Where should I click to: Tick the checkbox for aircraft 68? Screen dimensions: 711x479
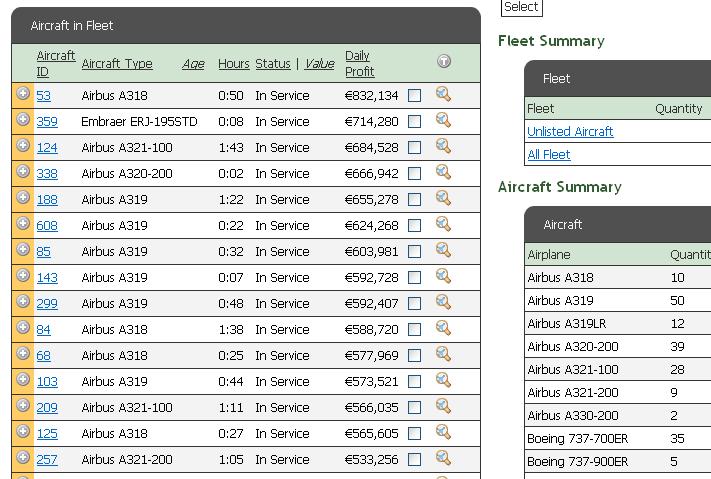point(414,356)
